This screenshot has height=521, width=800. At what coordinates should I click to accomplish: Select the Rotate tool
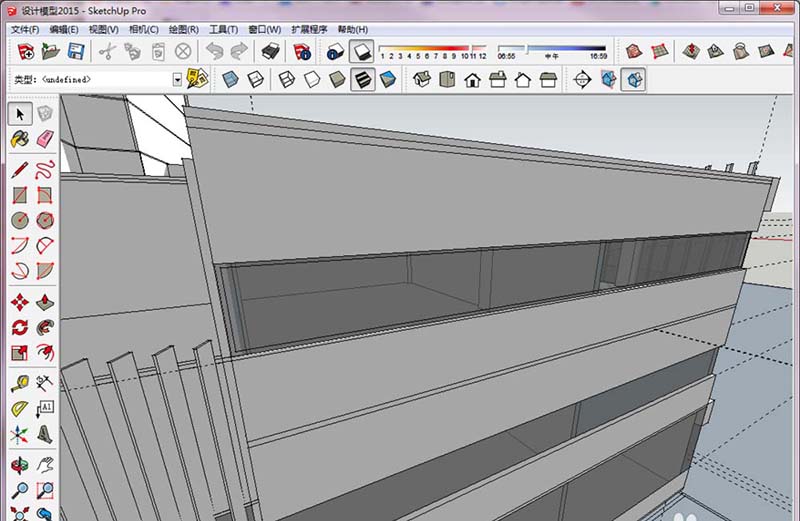pos(20,327)
